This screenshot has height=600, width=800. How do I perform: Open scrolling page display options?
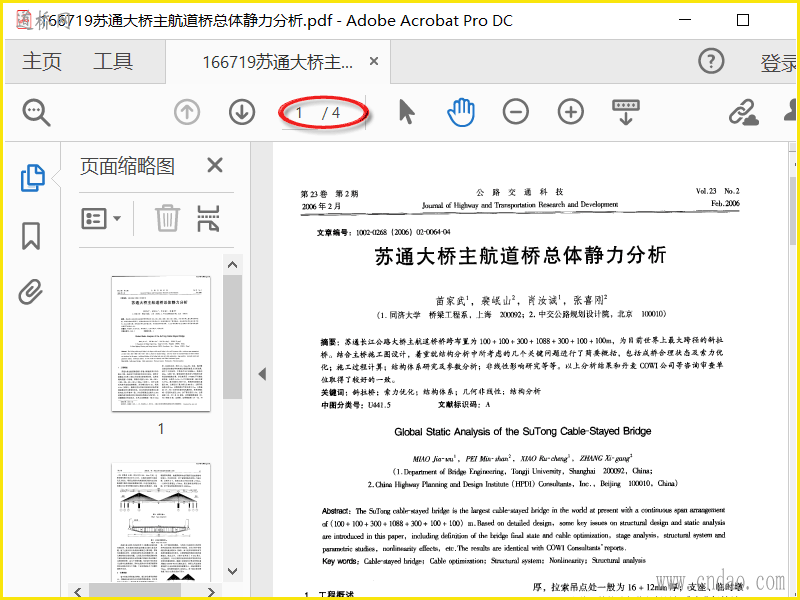point(626,112)
